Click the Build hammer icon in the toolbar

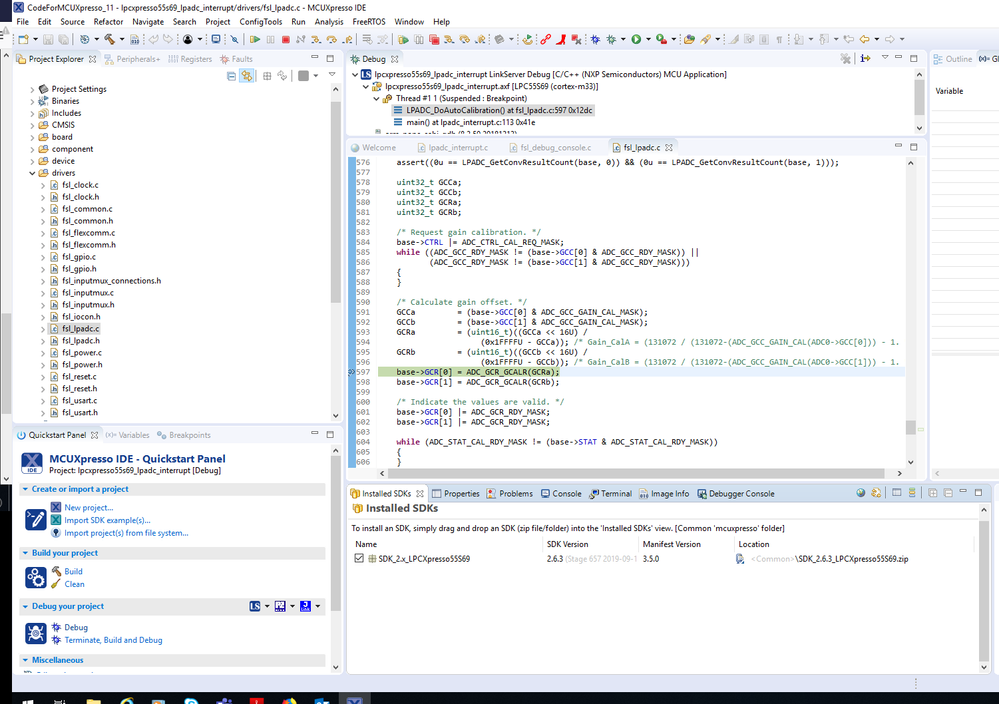tap(108, 40)
